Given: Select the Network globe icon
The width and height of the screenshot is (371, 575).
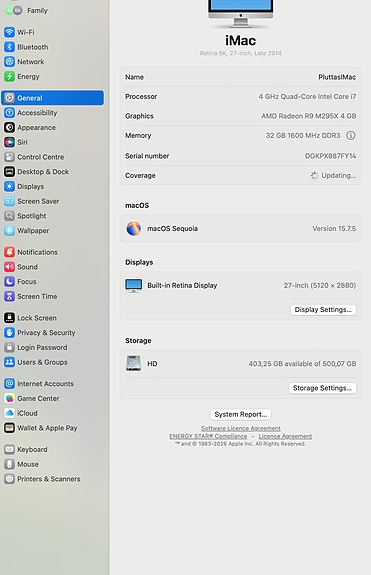Looking at the screenshot, I should click(10, 62).
